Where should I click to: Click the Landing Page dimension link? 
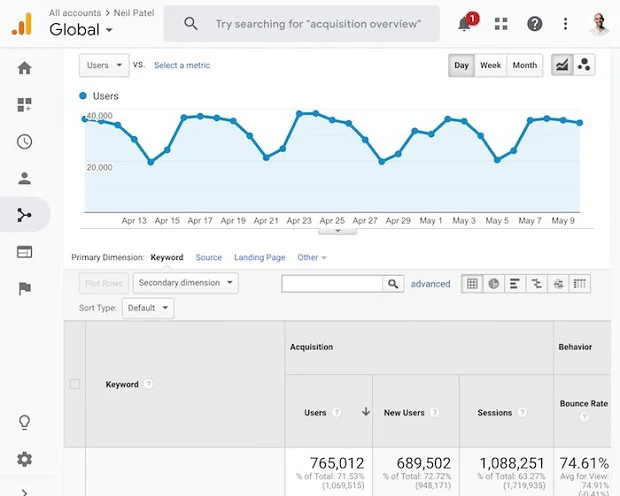pyautogui.click(x=259, y=257)
